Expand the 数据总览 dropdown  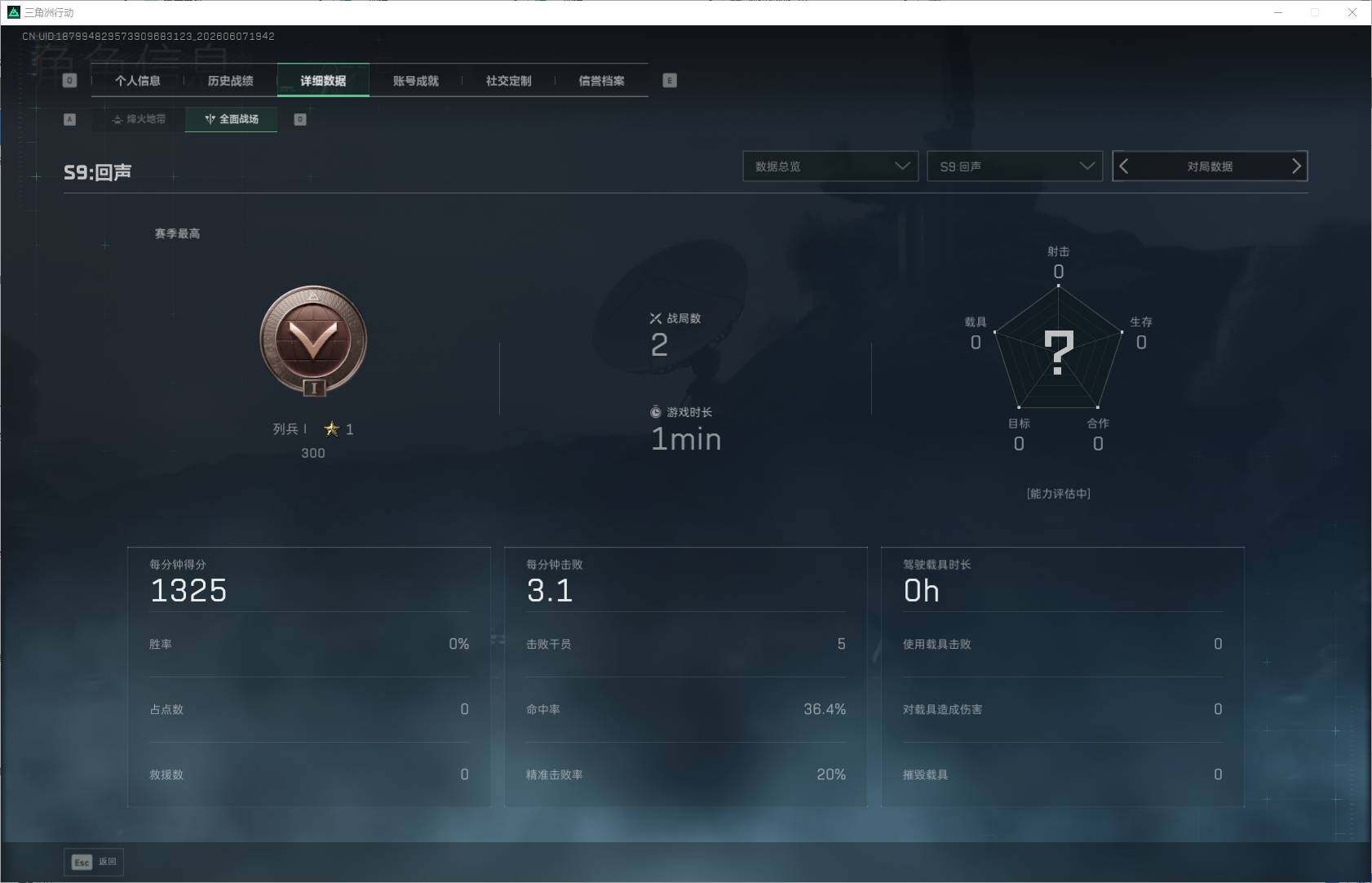830,166
